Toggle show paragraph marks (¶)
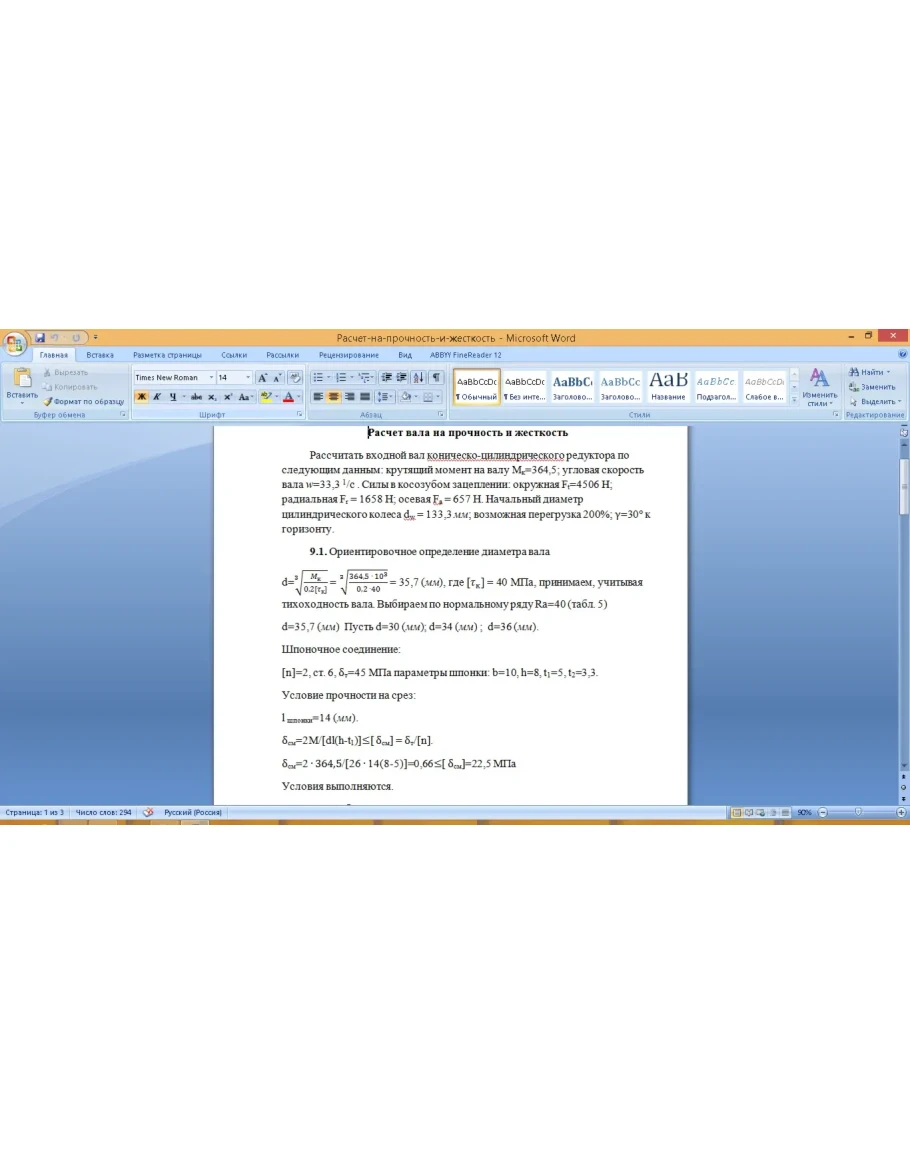 436,378
